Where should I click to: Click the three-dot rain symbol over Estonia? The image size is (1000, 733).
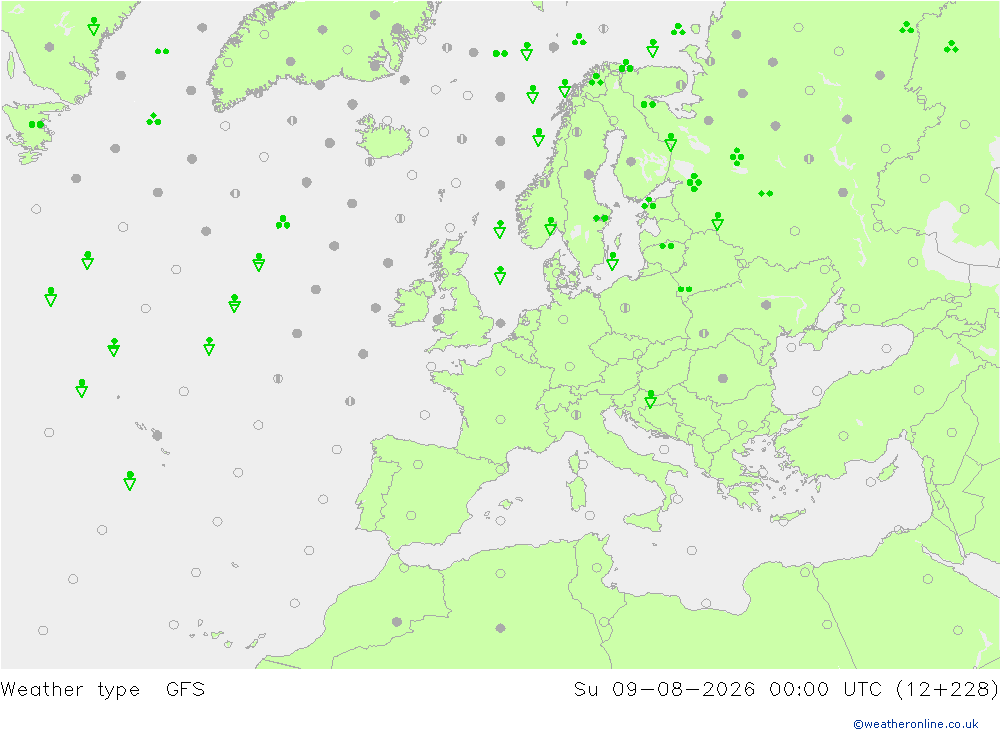tap(649, 204)
